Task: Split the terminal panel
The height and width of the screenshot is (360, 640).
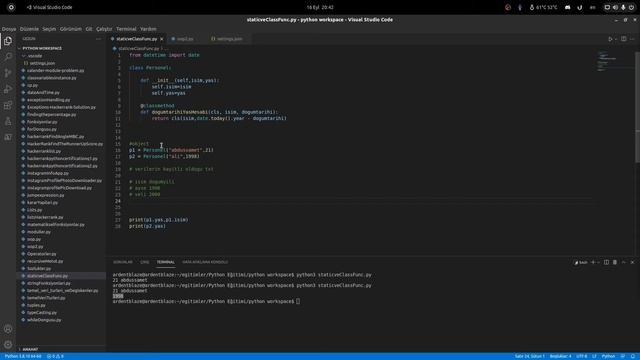Action: (x=607, y=262)
